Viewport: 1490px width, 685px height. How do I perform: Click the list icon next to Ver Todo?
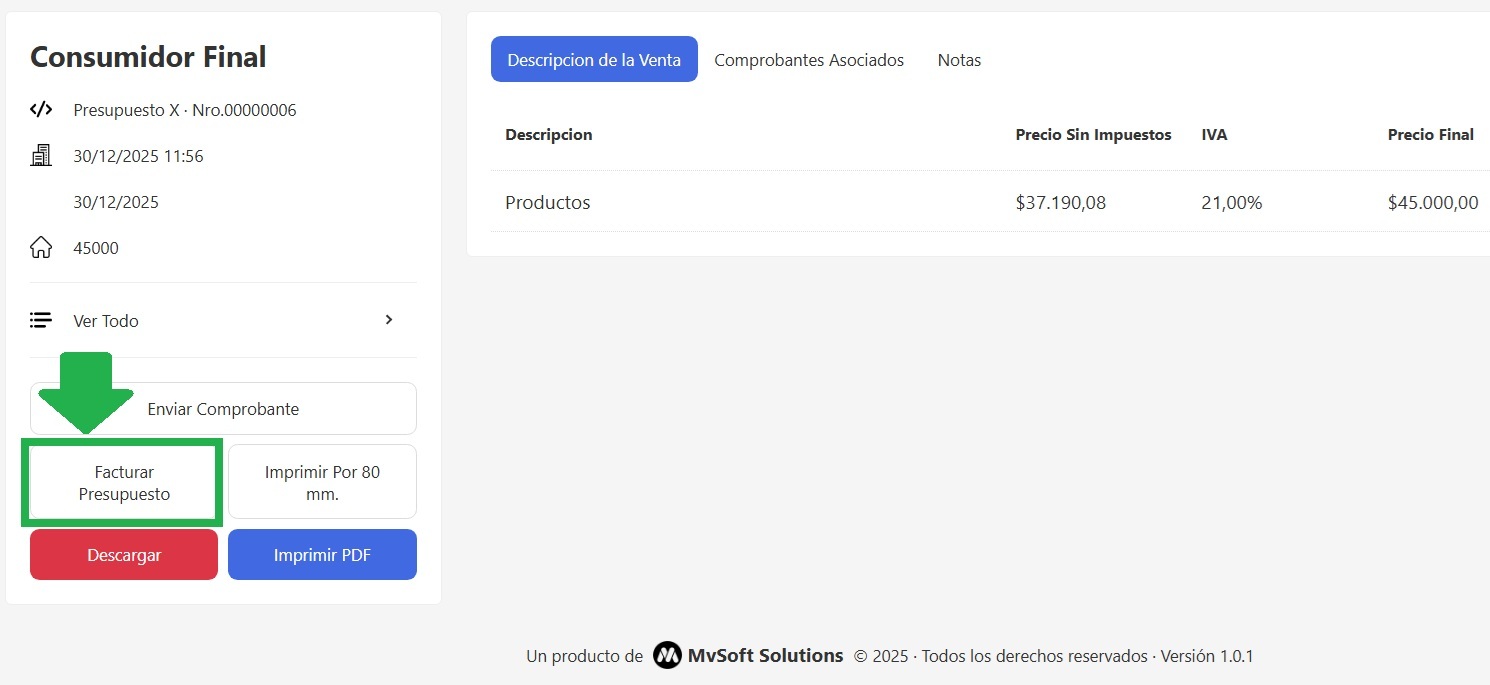coord(41,321)
